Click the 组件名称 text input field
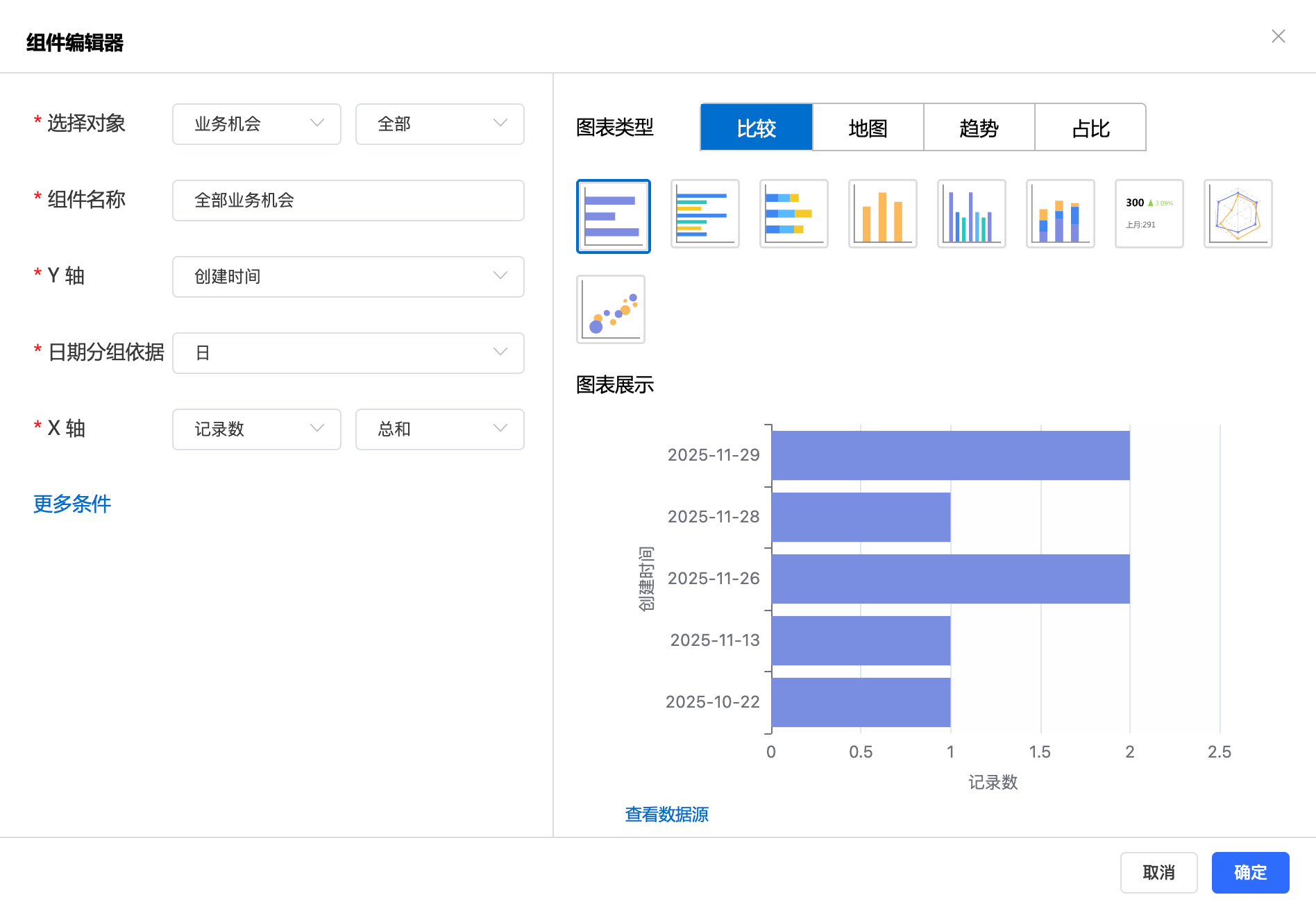1316x913 pixels. (348, 200)
